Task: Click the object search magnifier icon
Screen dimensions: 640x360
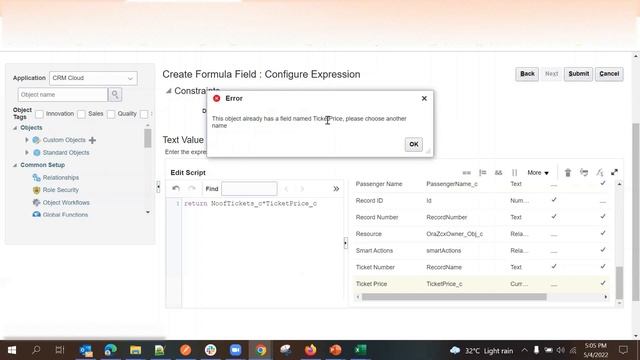Action: click(115, 95)
